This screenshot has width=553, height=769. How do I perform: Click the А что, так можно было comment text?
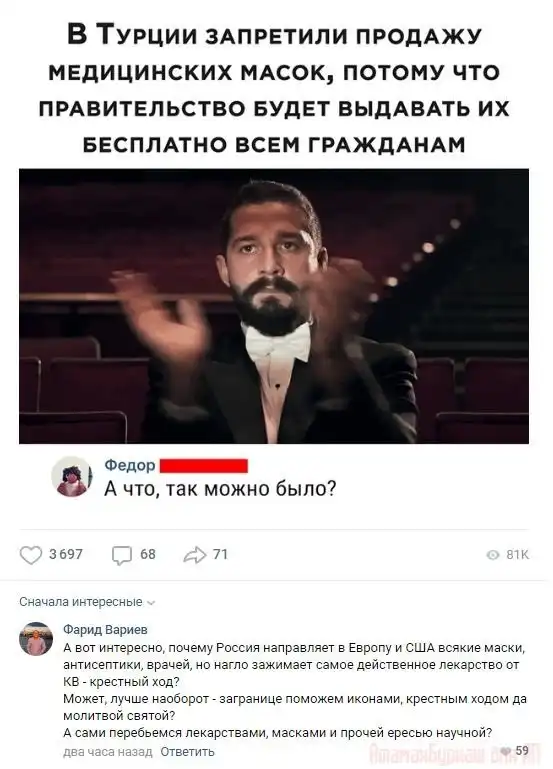pos(220,488)
